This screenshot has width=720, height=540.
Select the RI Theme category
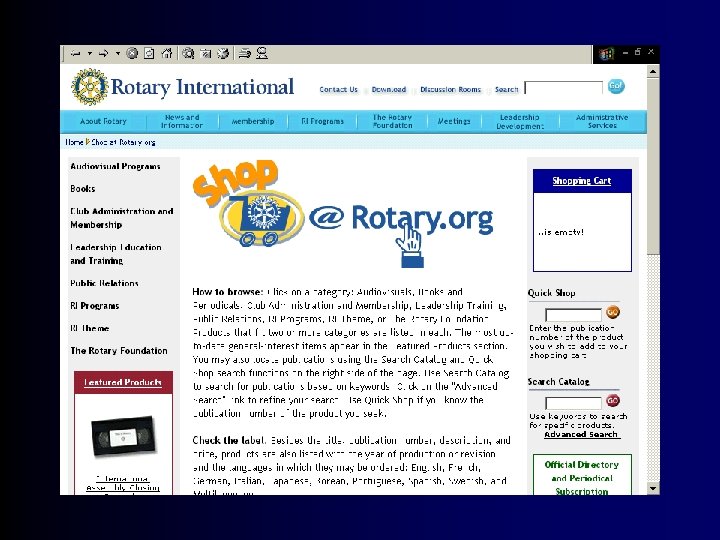90,328
